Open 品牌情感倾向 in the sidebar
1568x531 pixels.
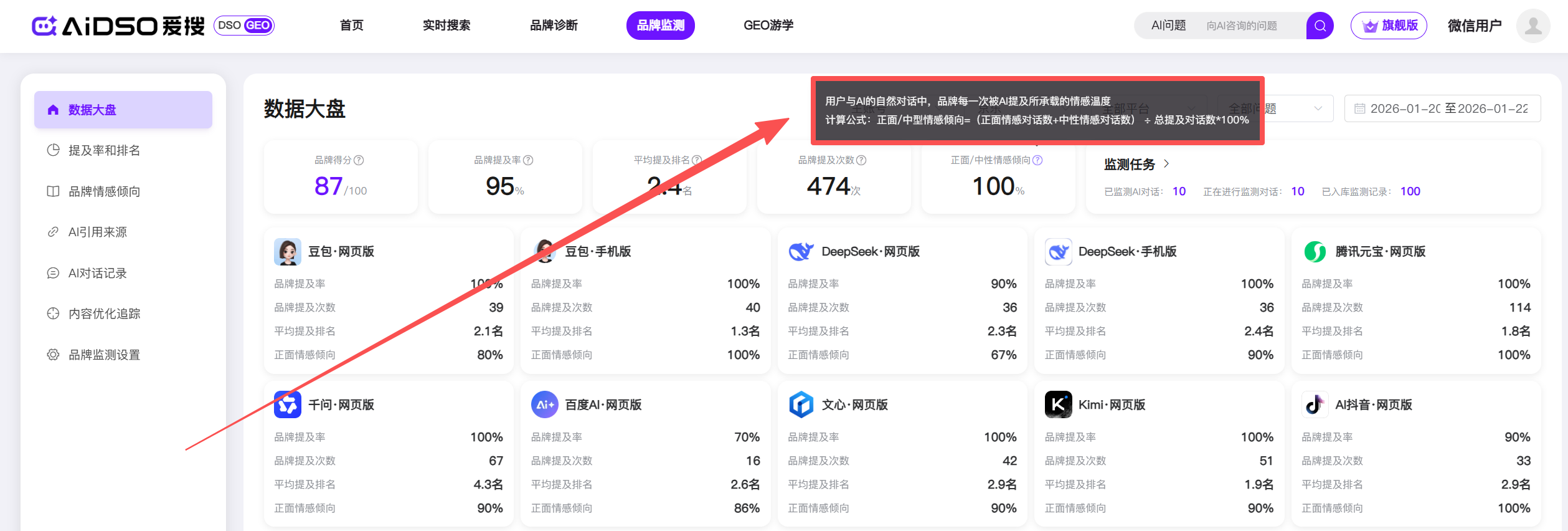(104, 191)
